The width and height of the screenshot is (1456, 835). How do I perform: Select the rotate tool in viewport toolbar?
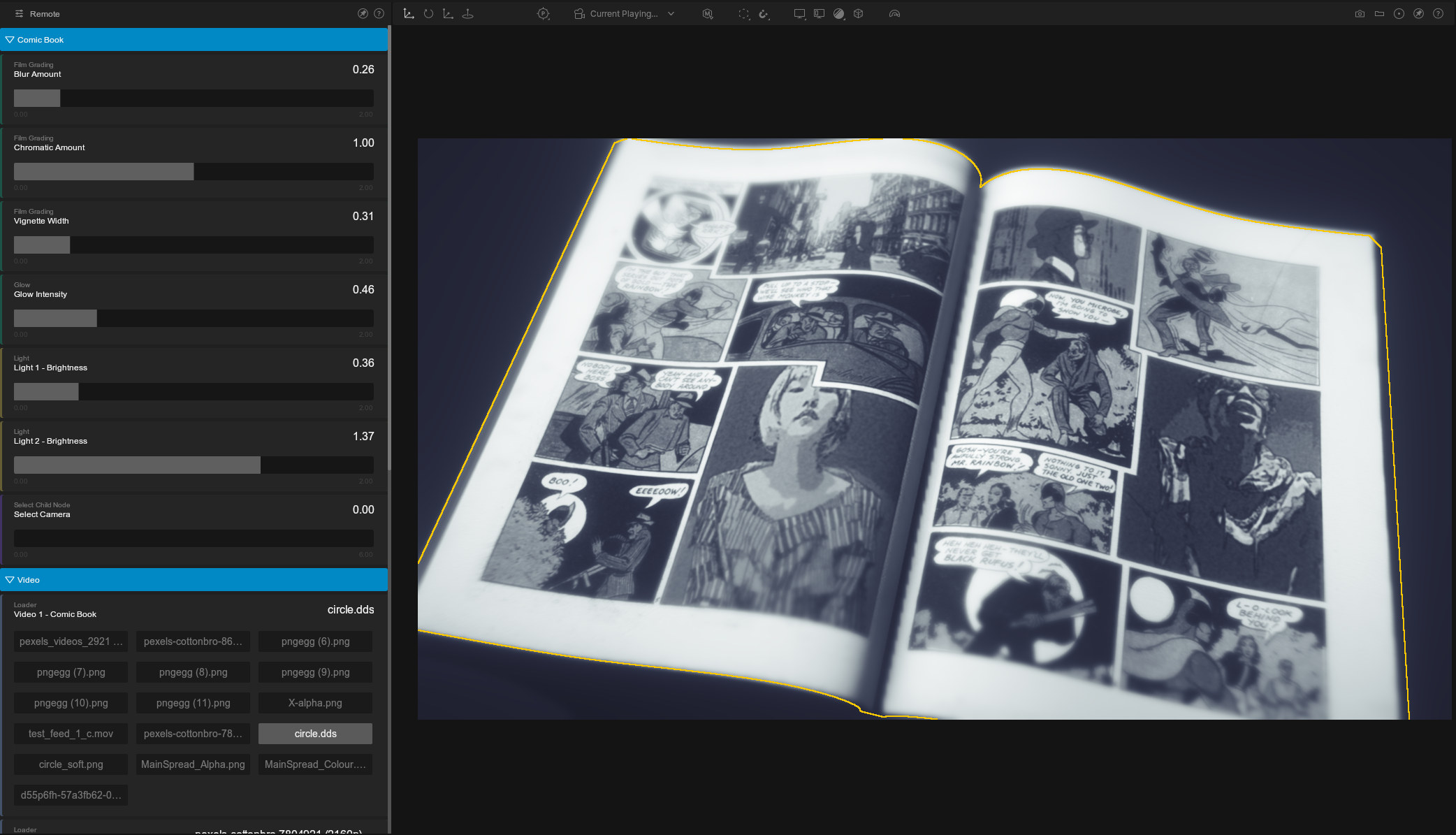[428, 13]
